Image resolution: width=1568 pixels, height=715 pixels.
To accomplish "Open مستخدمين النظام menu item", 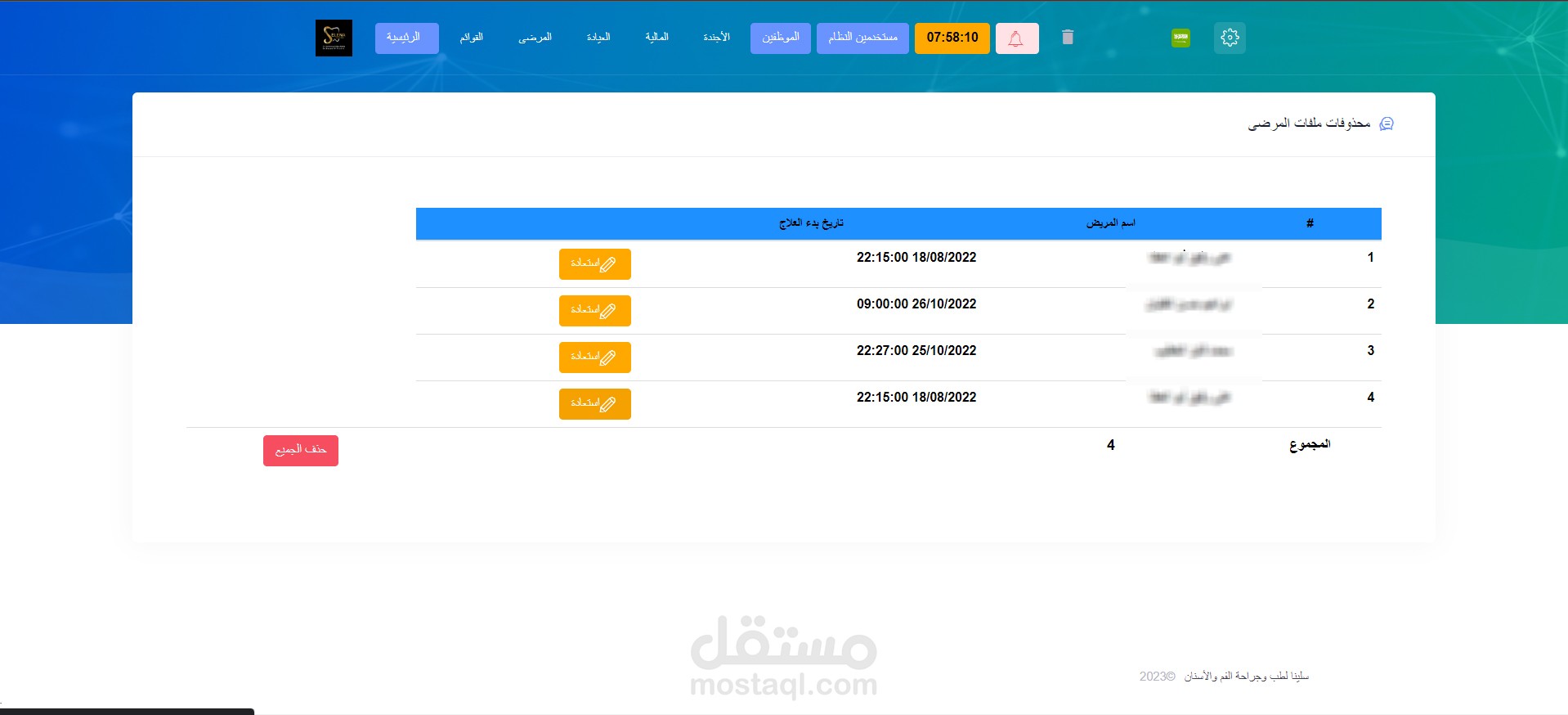I will click(x=862, y=38).
